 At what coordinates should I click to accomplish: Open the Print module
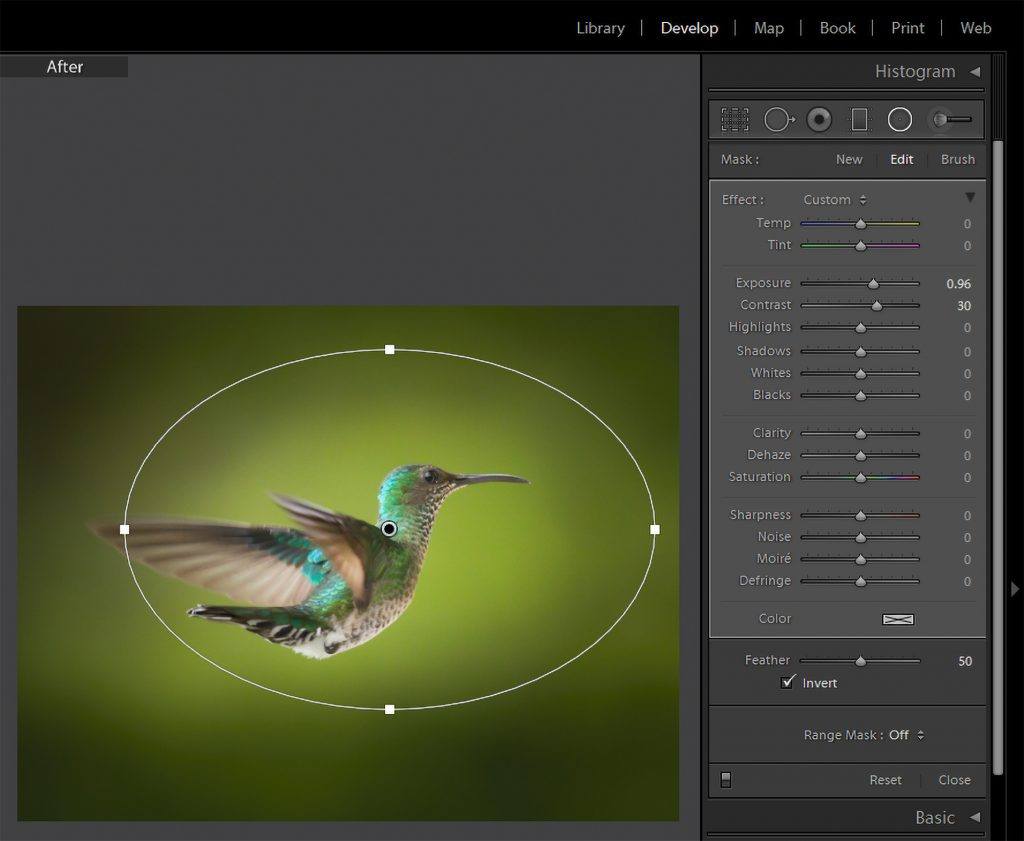point(907,28)
